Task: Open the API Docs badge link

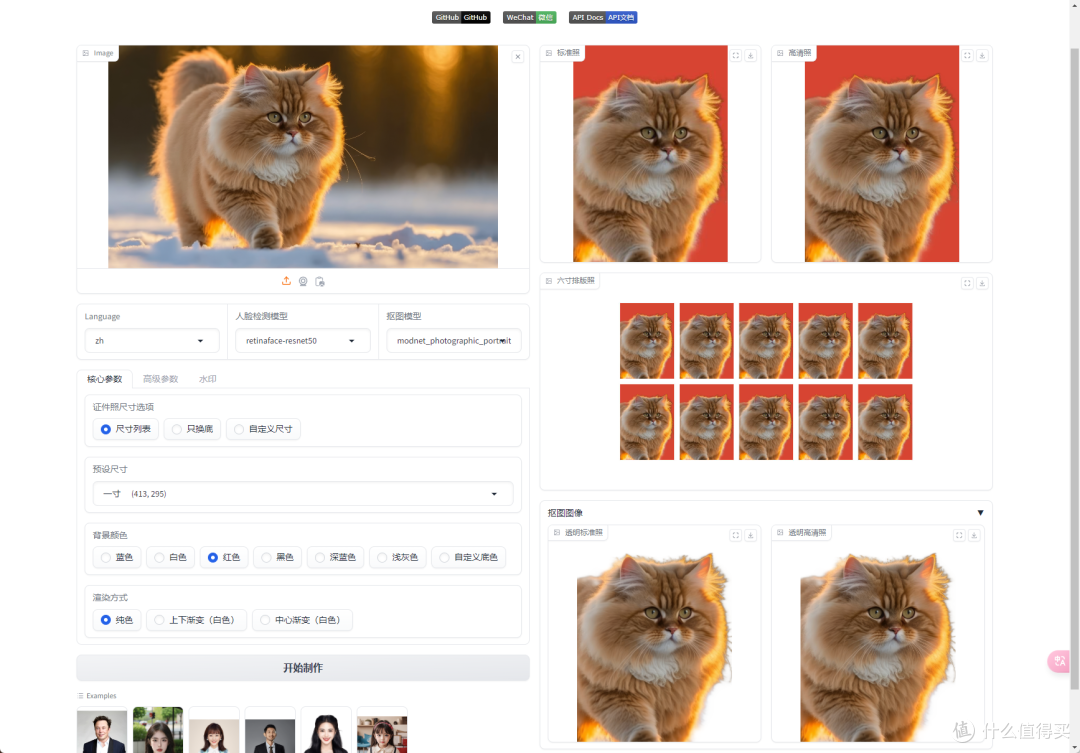Action: (x=603, y=17)
